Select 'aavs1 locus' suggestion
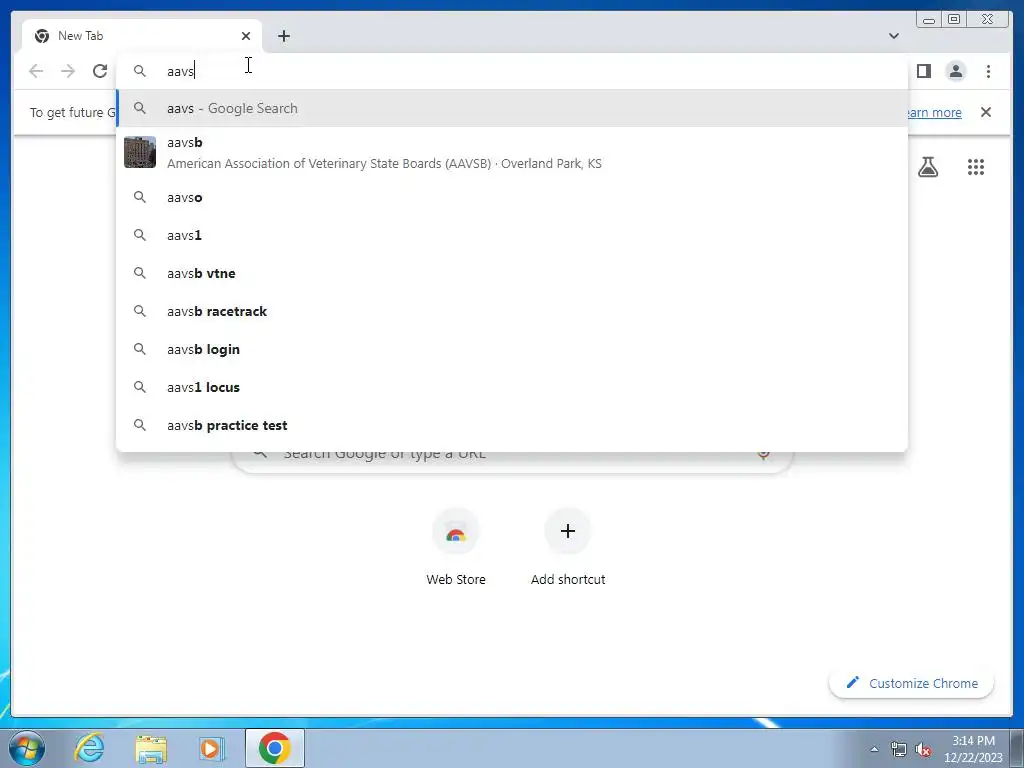The height and width of the screenshot is (768, 1024). 512,387
